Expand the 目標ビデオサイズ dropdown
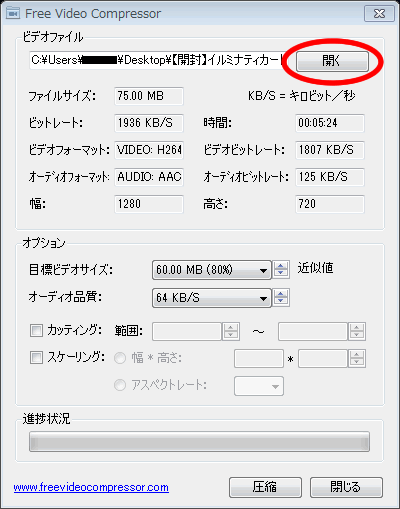 (x=212, y=270)
